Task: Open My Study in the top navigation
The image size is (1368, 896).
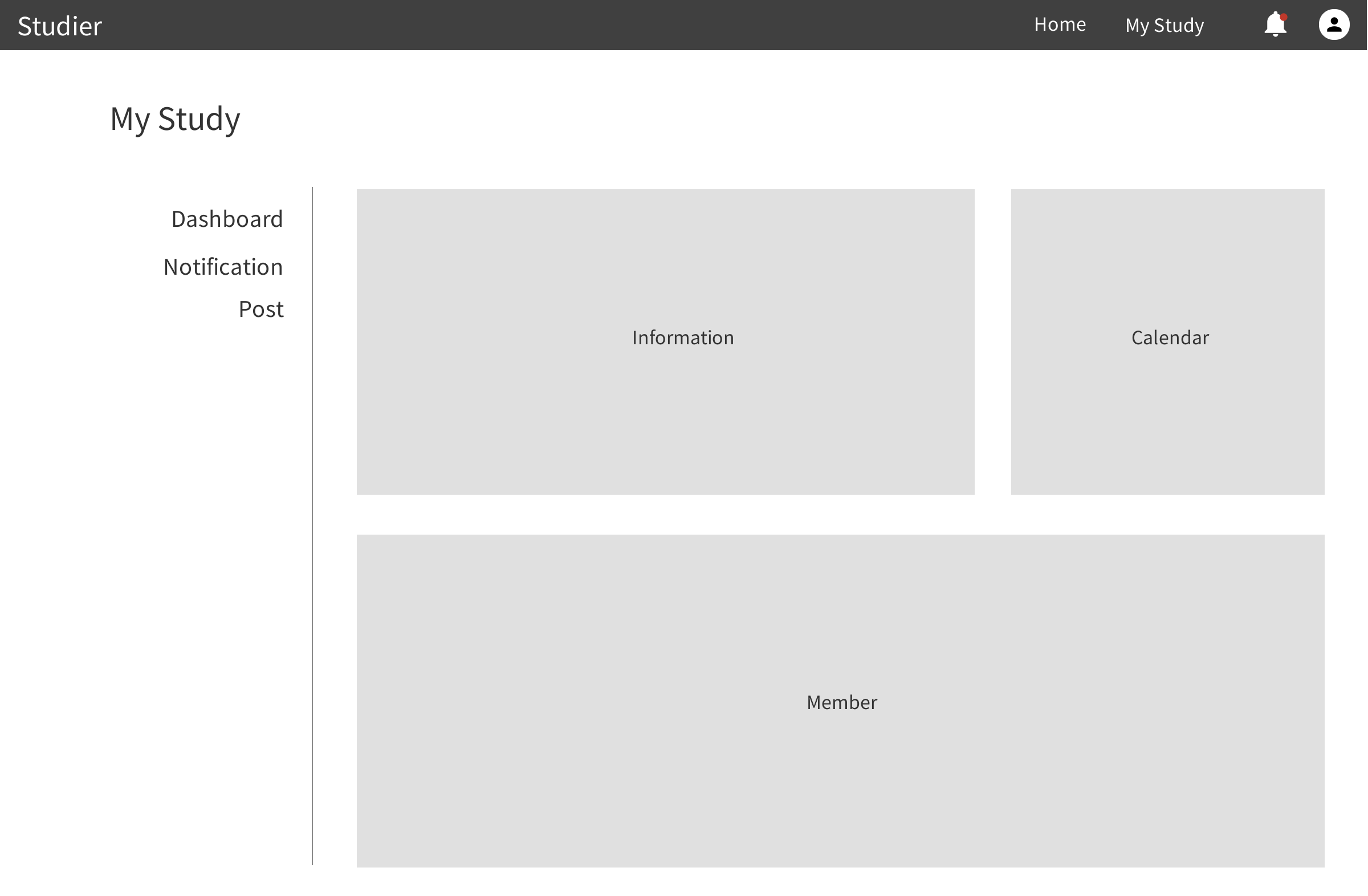Action: tap(1165, 25)
